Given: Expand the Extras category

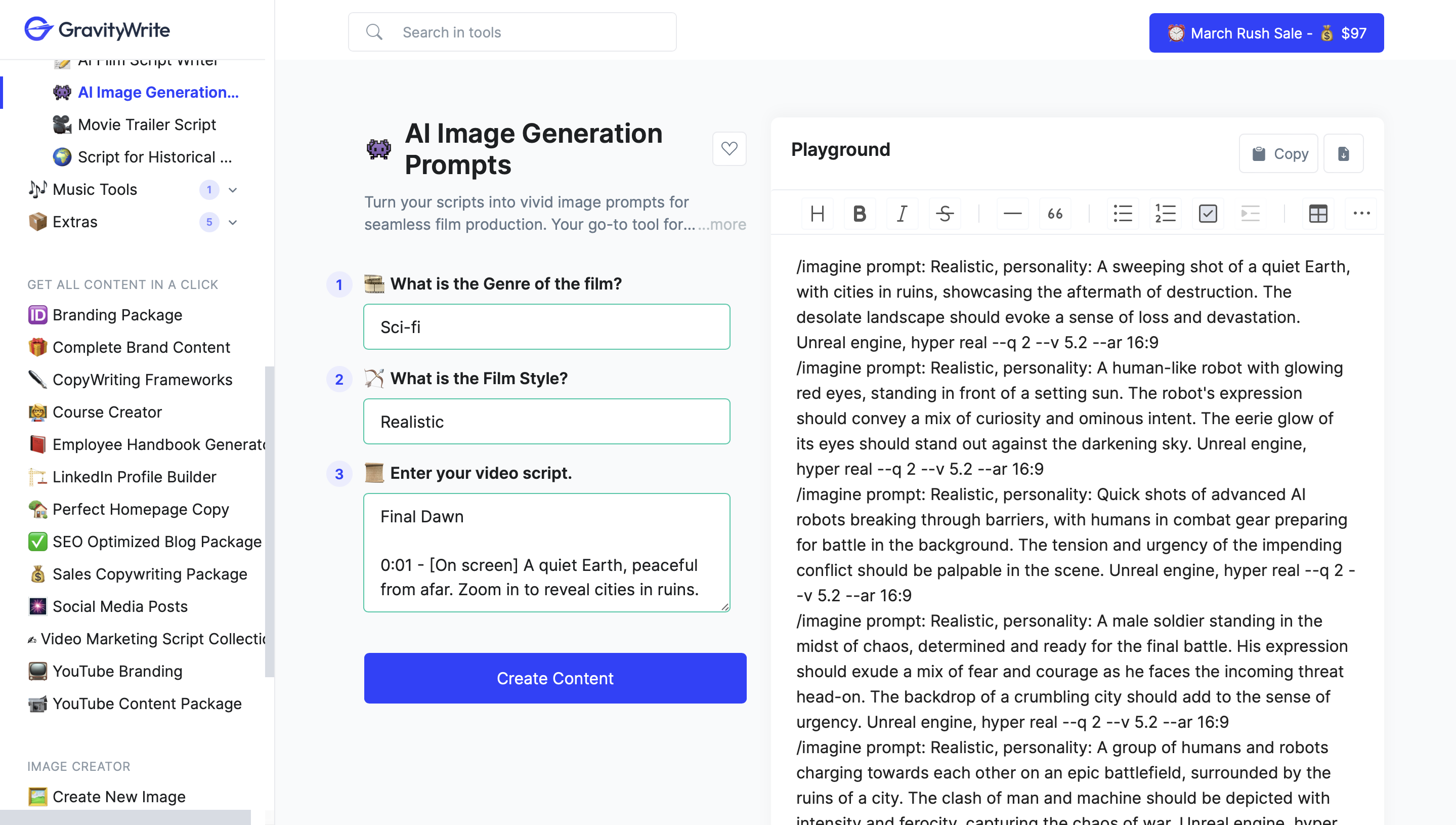Looking at the screenshot, I should [233, 222].
